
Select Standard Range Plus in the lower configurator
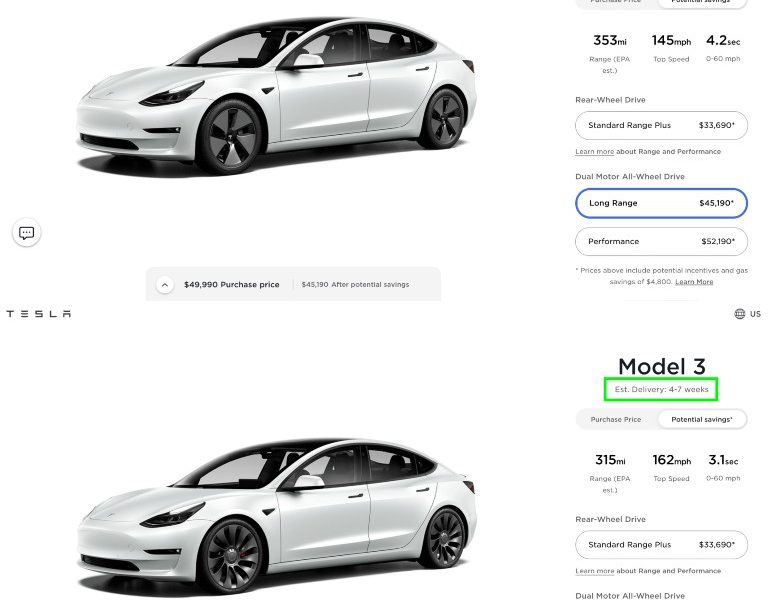(661, 545)
